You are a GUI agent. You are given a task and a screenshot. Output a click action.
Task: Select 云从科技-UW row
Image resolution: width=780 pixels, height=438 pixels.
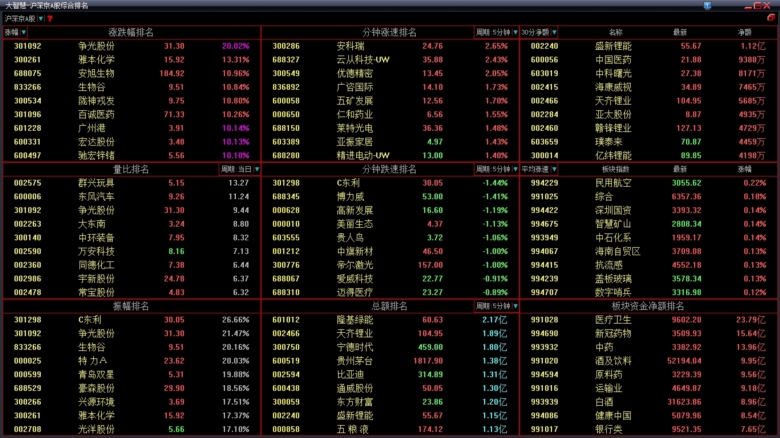[x=390, y=60]
